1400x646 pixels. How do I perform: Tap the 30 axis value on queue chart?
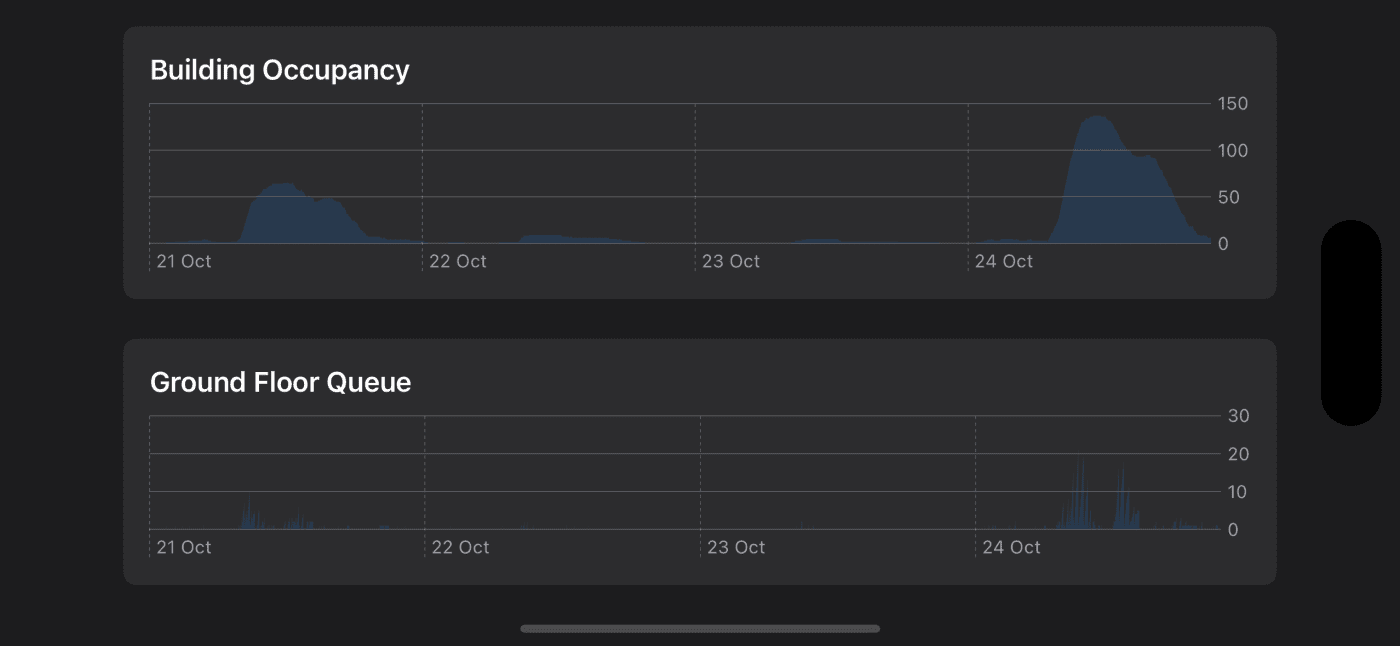pyautogui.click(x=1239, y=416)
